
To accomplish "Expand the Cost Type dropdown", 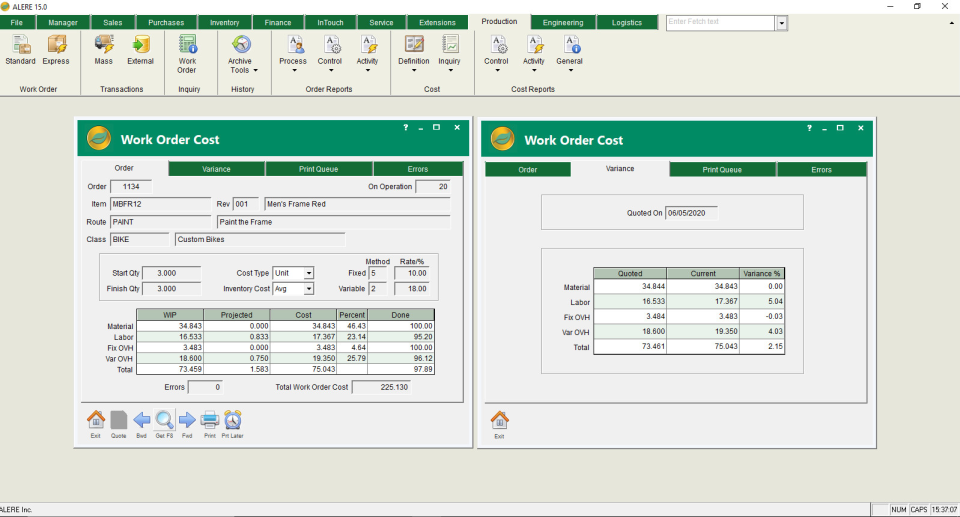I will [309, 273].
